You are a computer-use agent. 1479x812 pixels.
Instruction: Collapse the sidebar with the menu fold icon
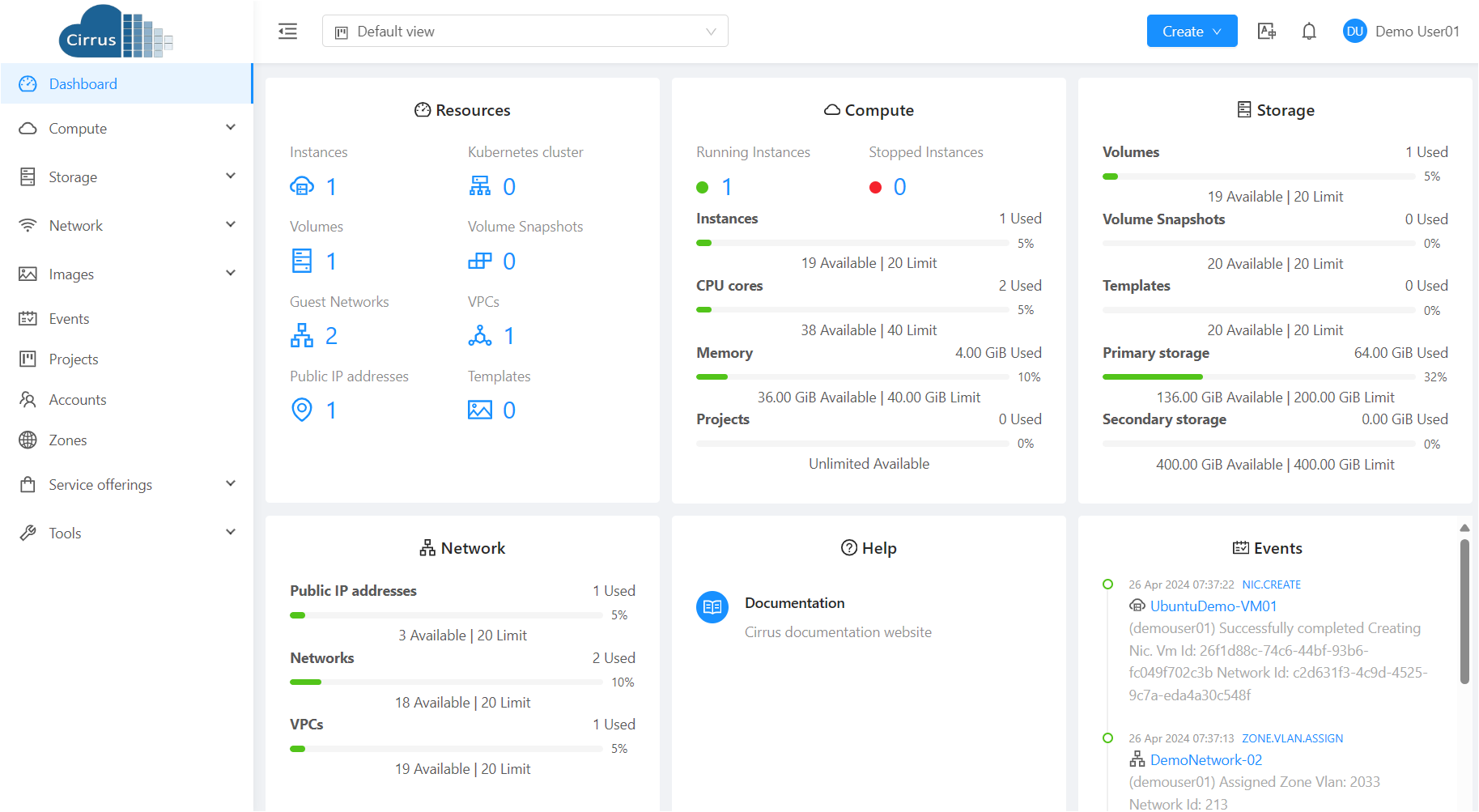(287, 32)
